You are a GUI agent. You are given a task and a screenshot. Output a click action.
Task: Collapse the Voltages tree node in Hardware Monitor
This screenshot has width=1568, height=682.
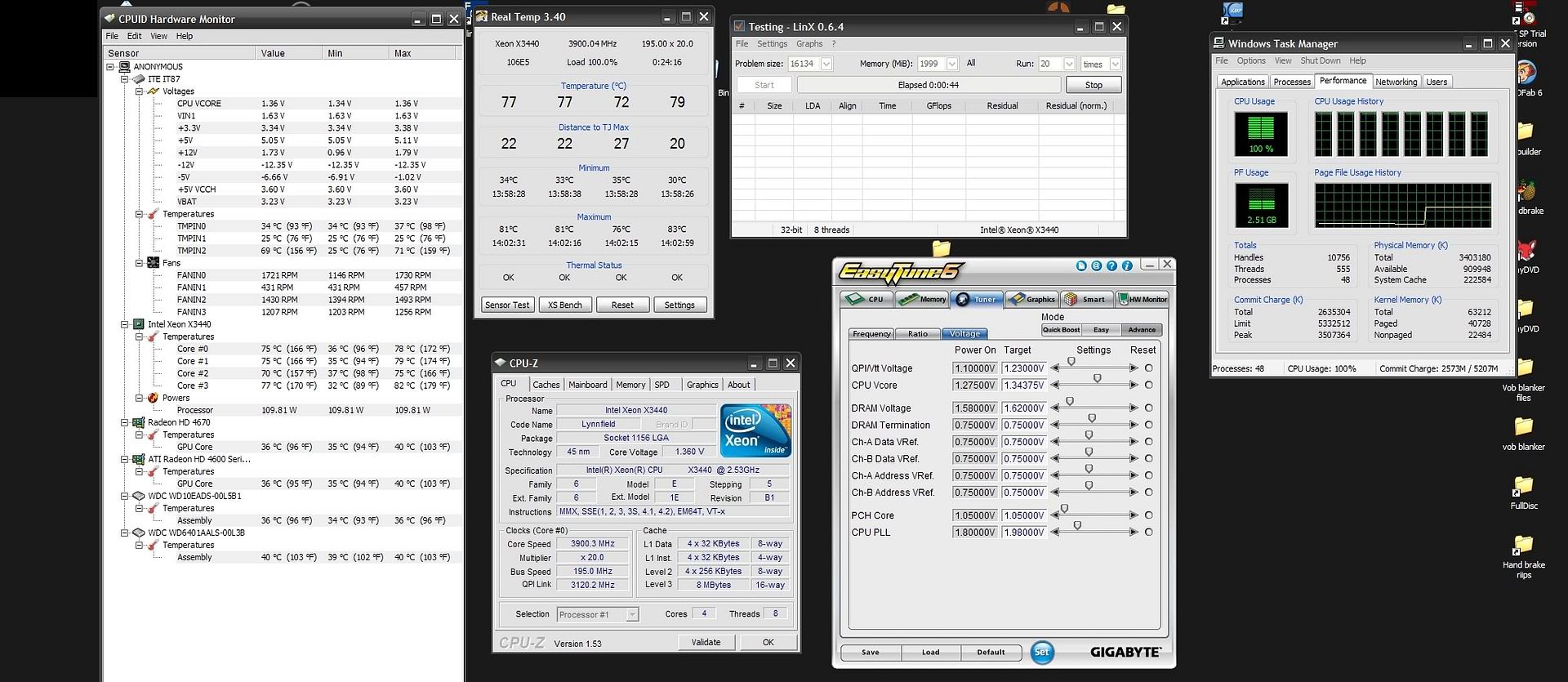(140, 91)
